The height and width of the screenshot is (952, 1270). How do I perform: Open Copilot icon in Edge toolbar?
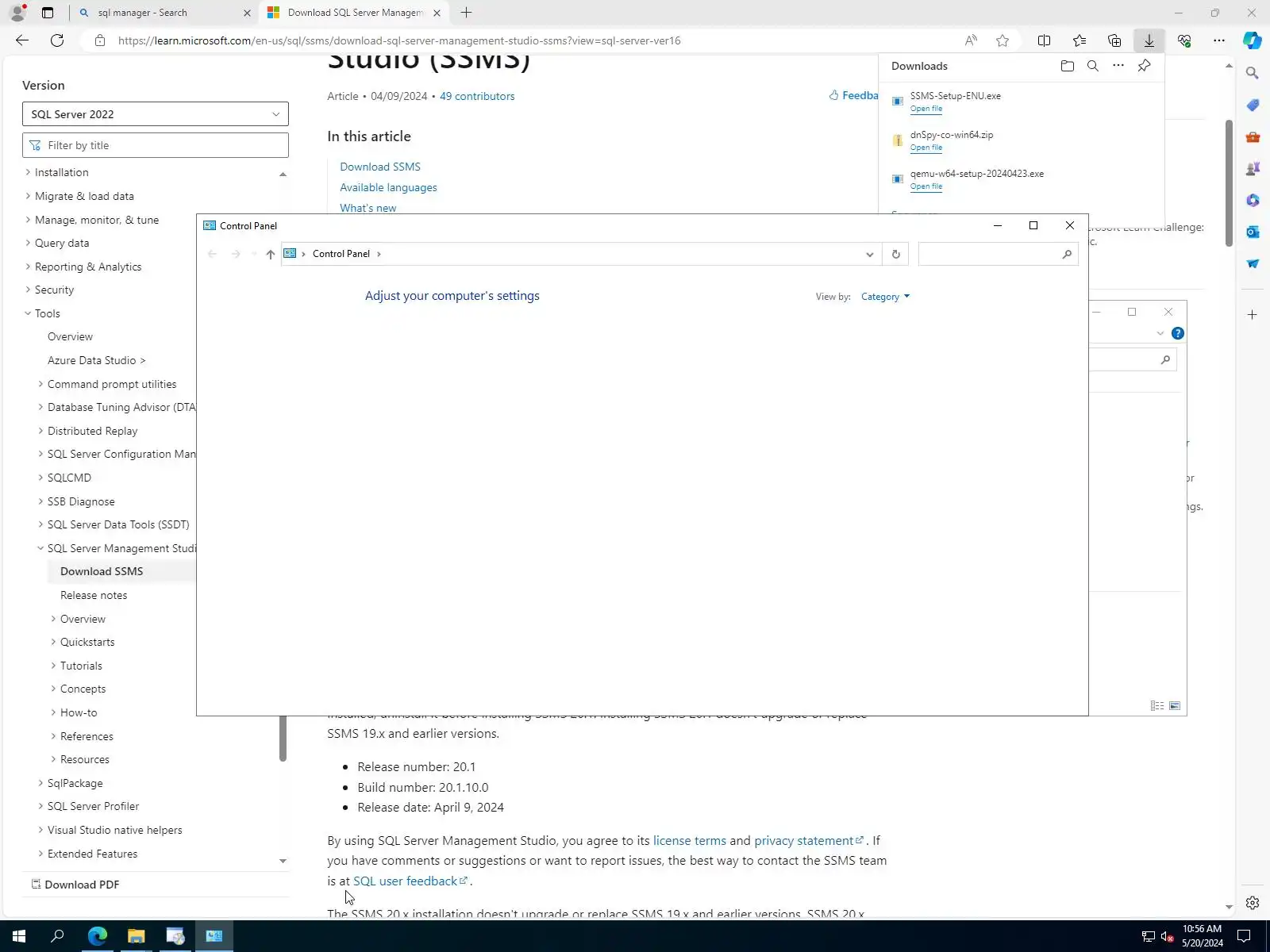click(1253, 40)
